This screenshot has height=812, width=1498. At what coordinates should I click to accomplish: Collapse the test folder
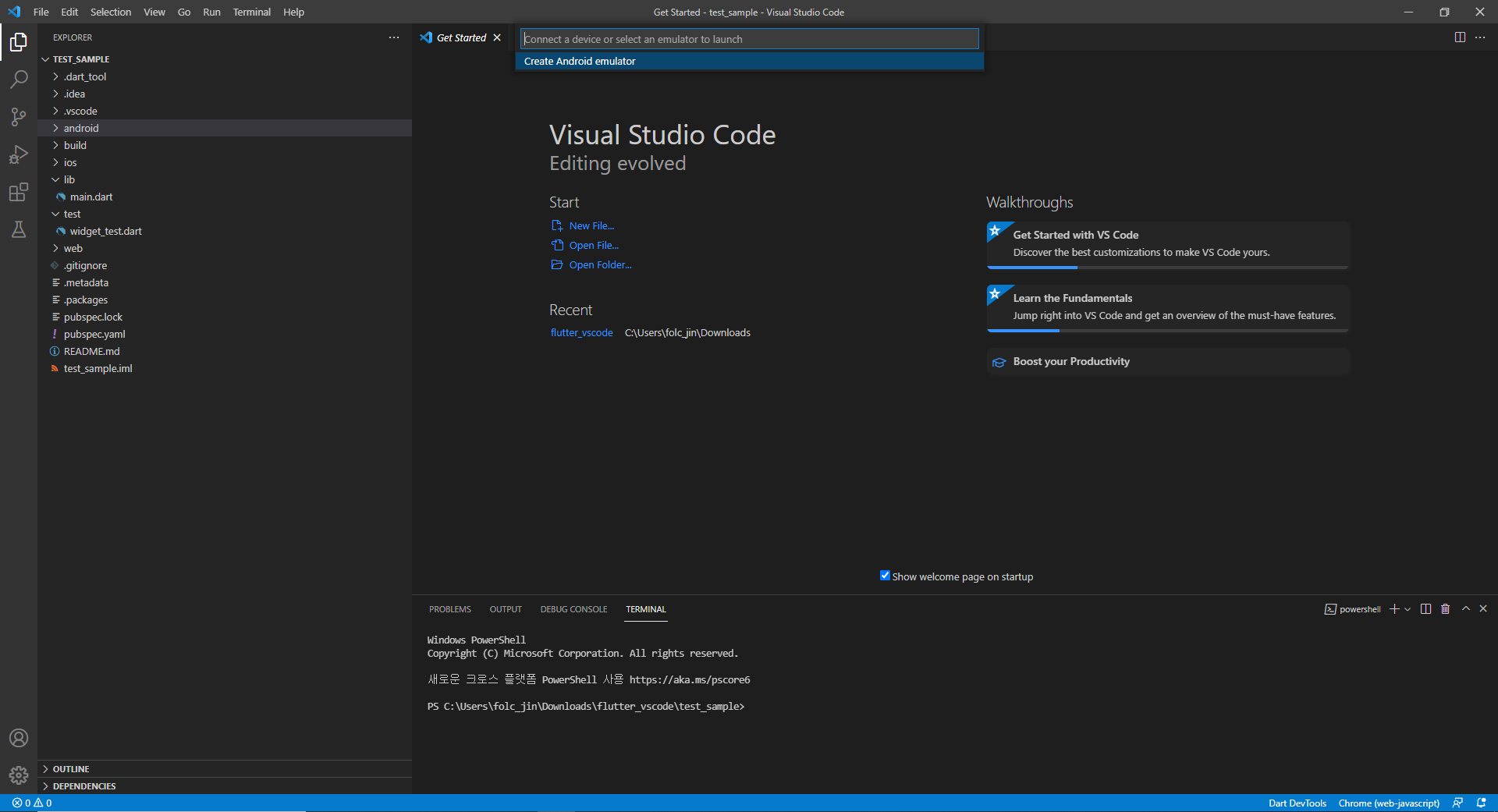(x=55, y=214)
